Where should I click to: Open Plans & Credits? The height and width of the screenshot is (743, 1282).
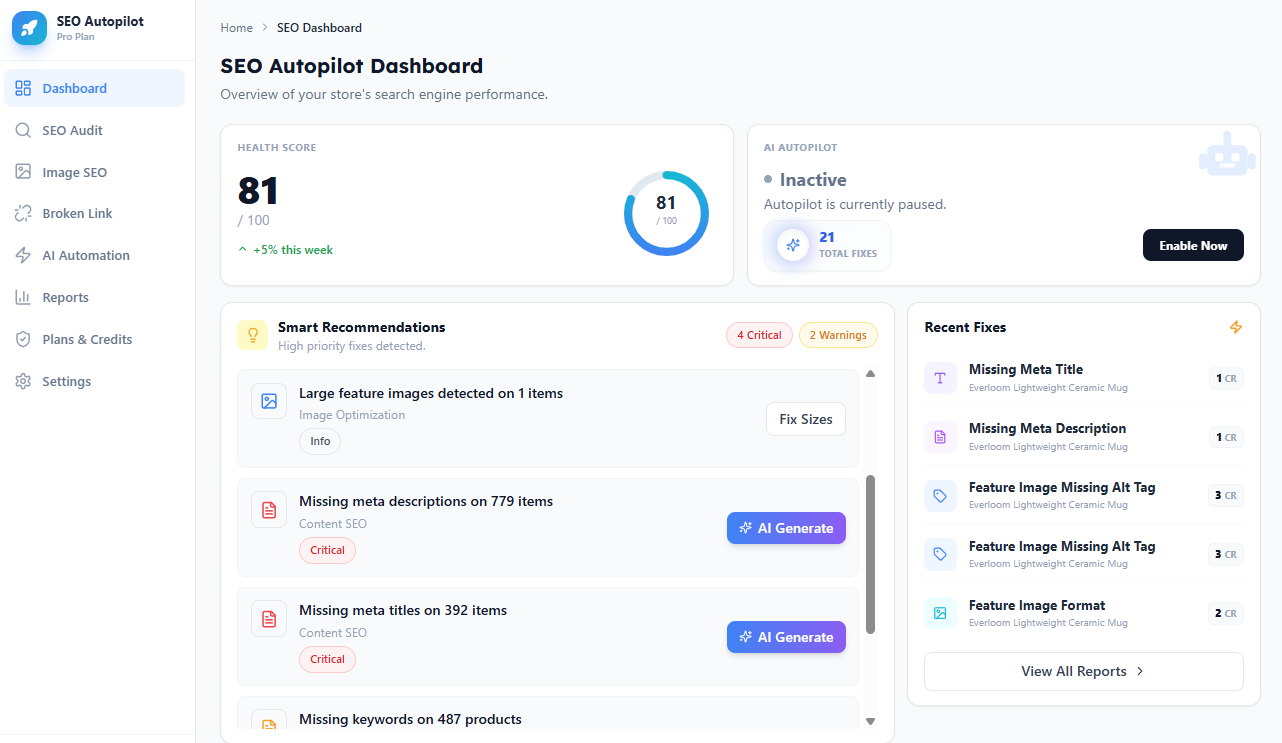pos(94,339)
